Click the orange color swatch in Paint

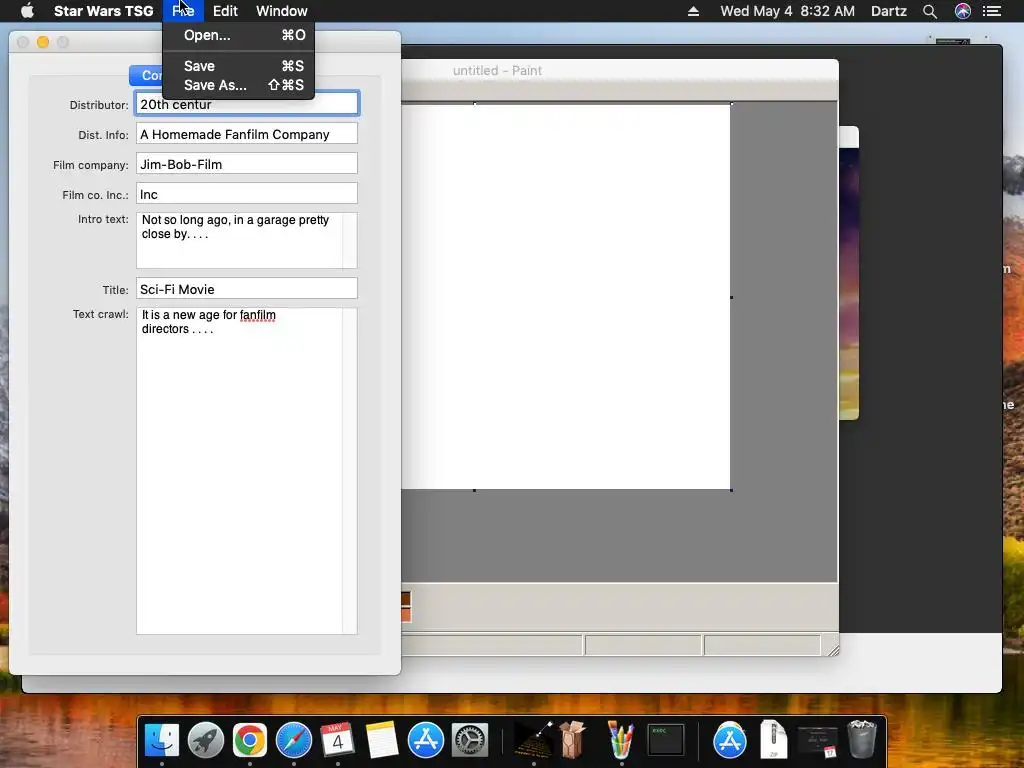point(406,615)
